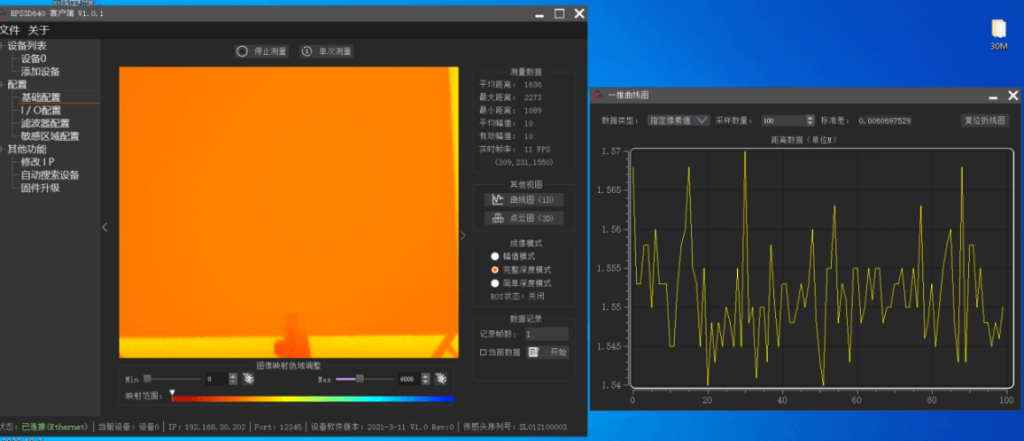Click the reset icon next to Max value
The image size is (1024, 441).
coord(441,379)
